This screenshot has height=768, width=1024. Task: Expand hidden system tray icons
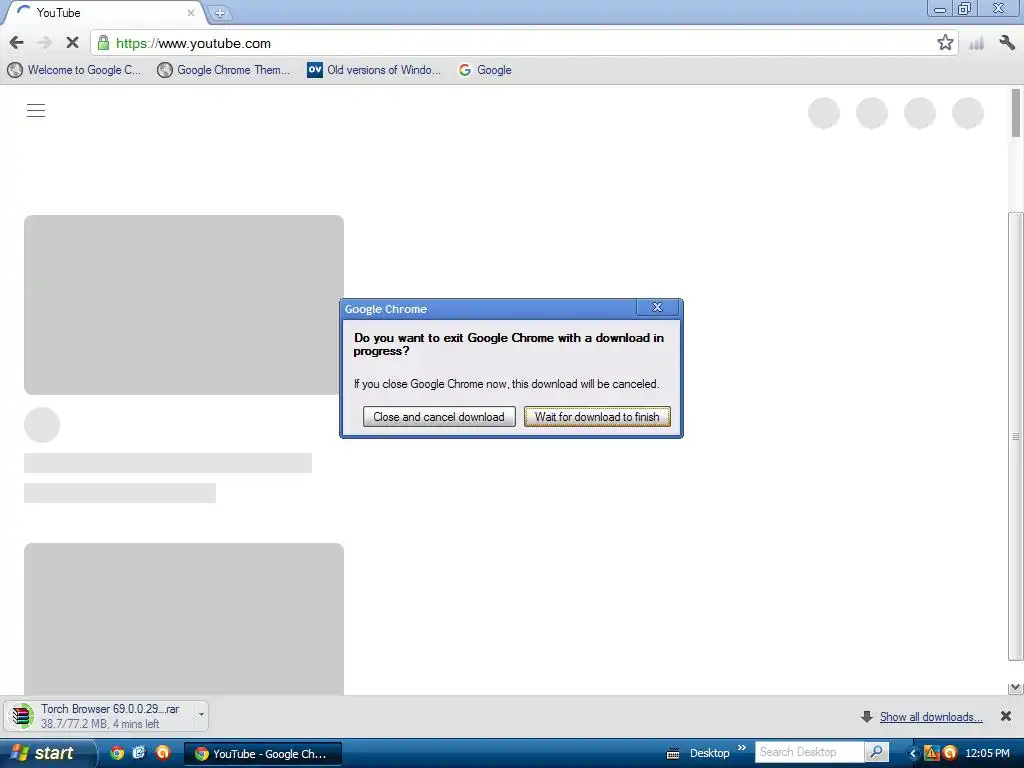[913, 754]
